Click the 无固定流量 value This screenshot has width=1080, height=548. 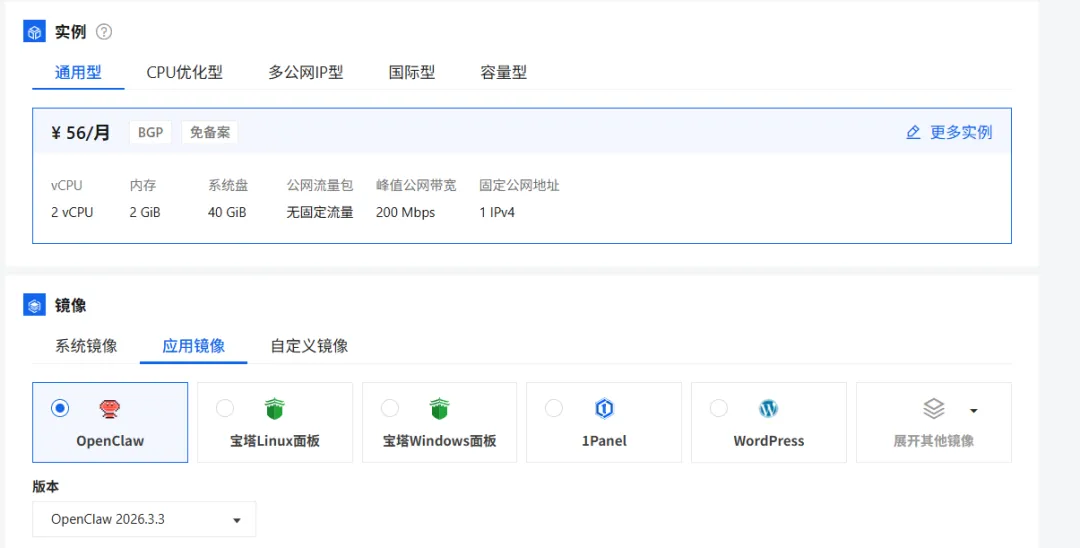(x=320, y=213)
